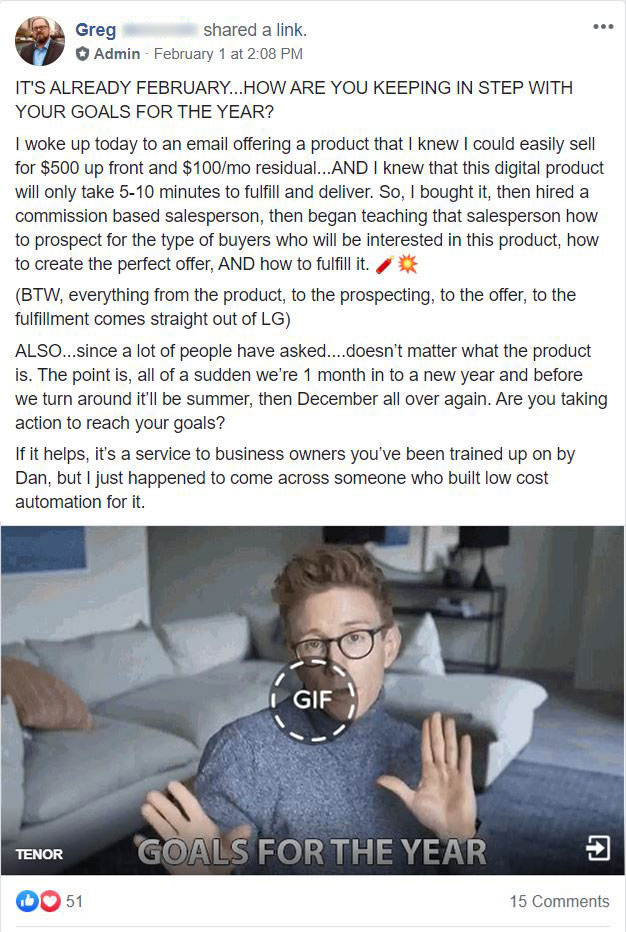
Task: Click the firecracker emoji in the post
Action: (385, 265)
